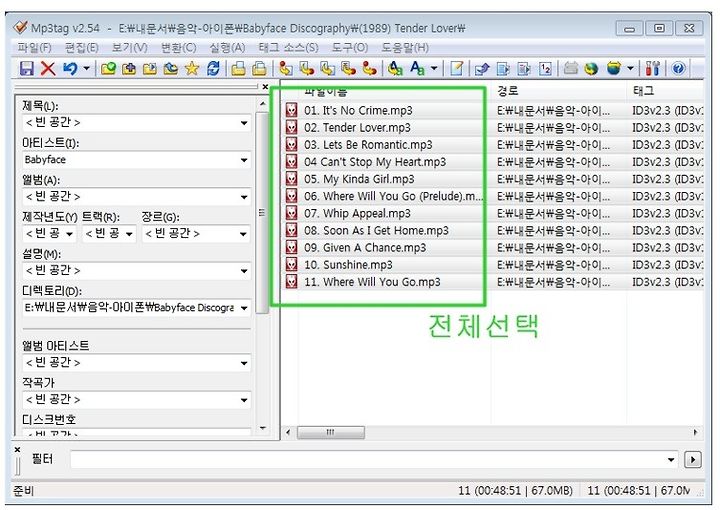Click the filter go arrow button
Screen dimensions: 720x510
pos(693,460)
